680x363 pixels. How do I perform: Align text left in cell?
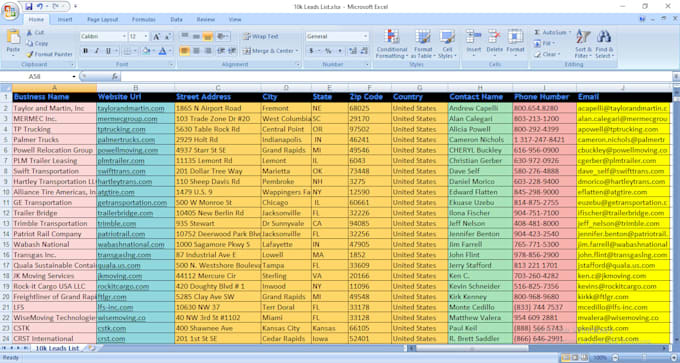185,51
